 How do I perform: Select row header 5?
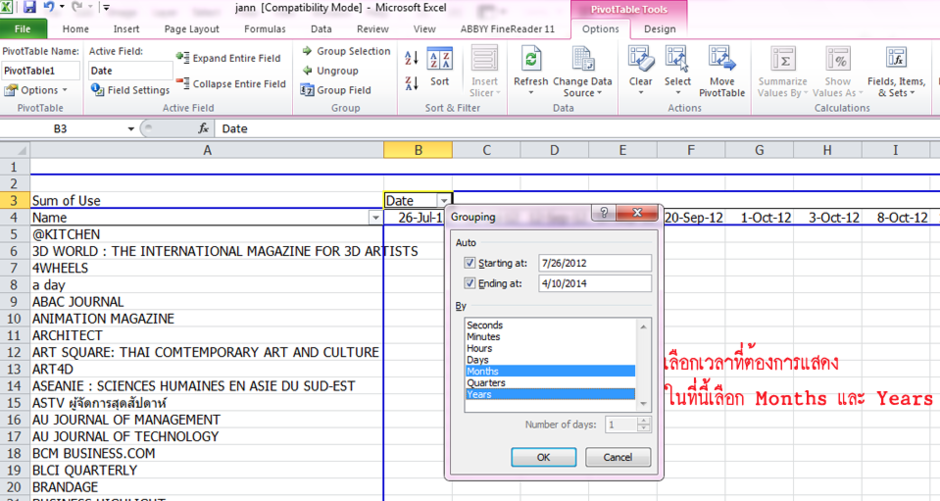pyautogui.click(x=14, y=234)
